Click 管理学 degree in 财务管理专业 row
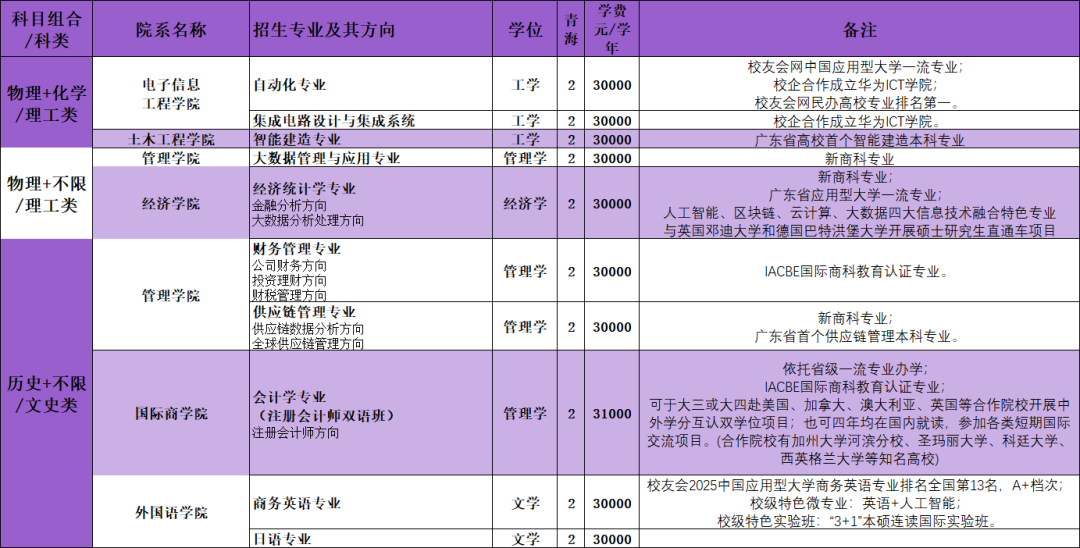This screenshot has height=548, width=1080. 525,271
